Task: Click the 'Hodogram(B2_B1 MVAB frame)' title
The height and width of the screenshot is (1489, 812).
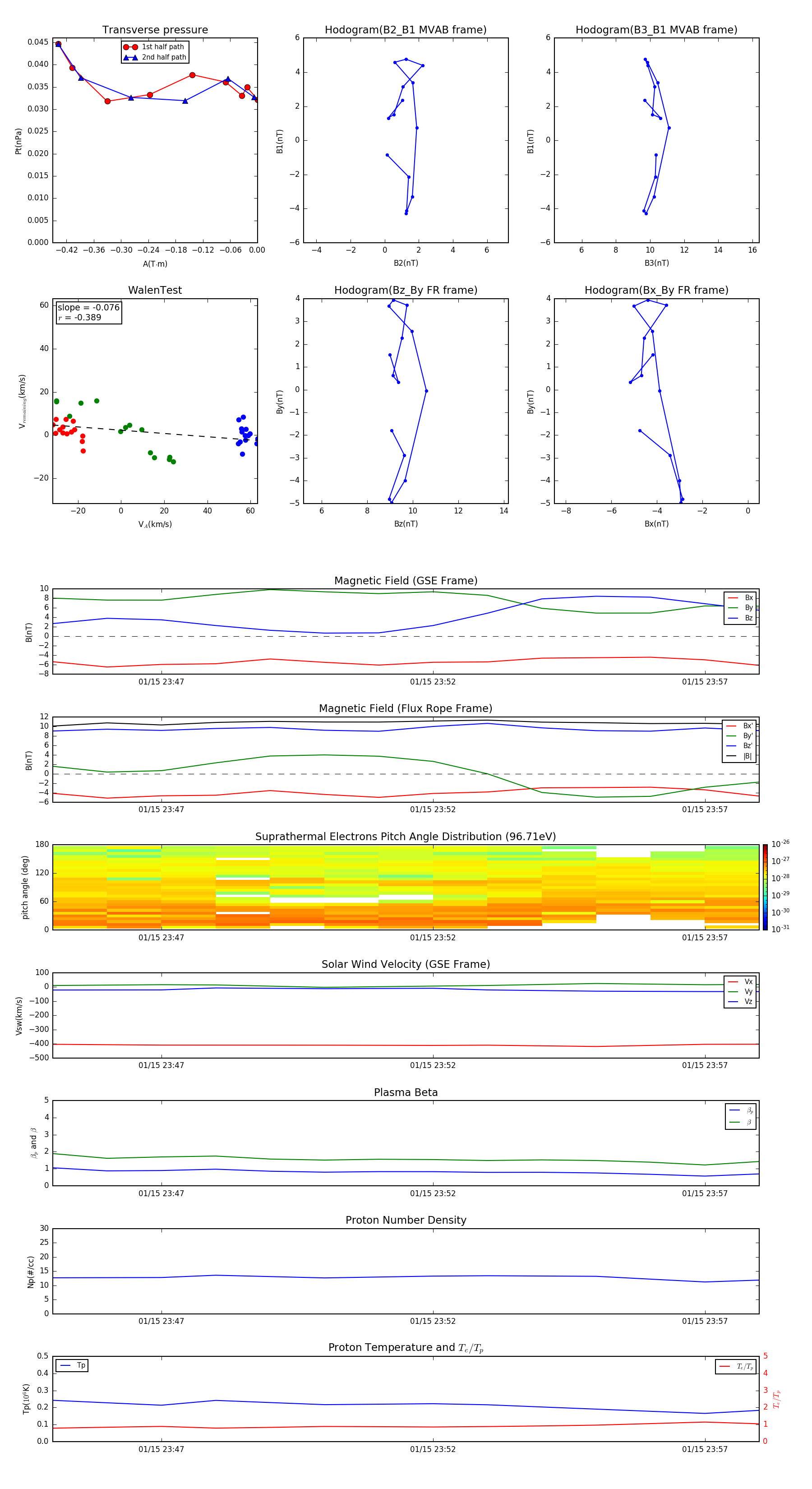Action: click(406, 30)
